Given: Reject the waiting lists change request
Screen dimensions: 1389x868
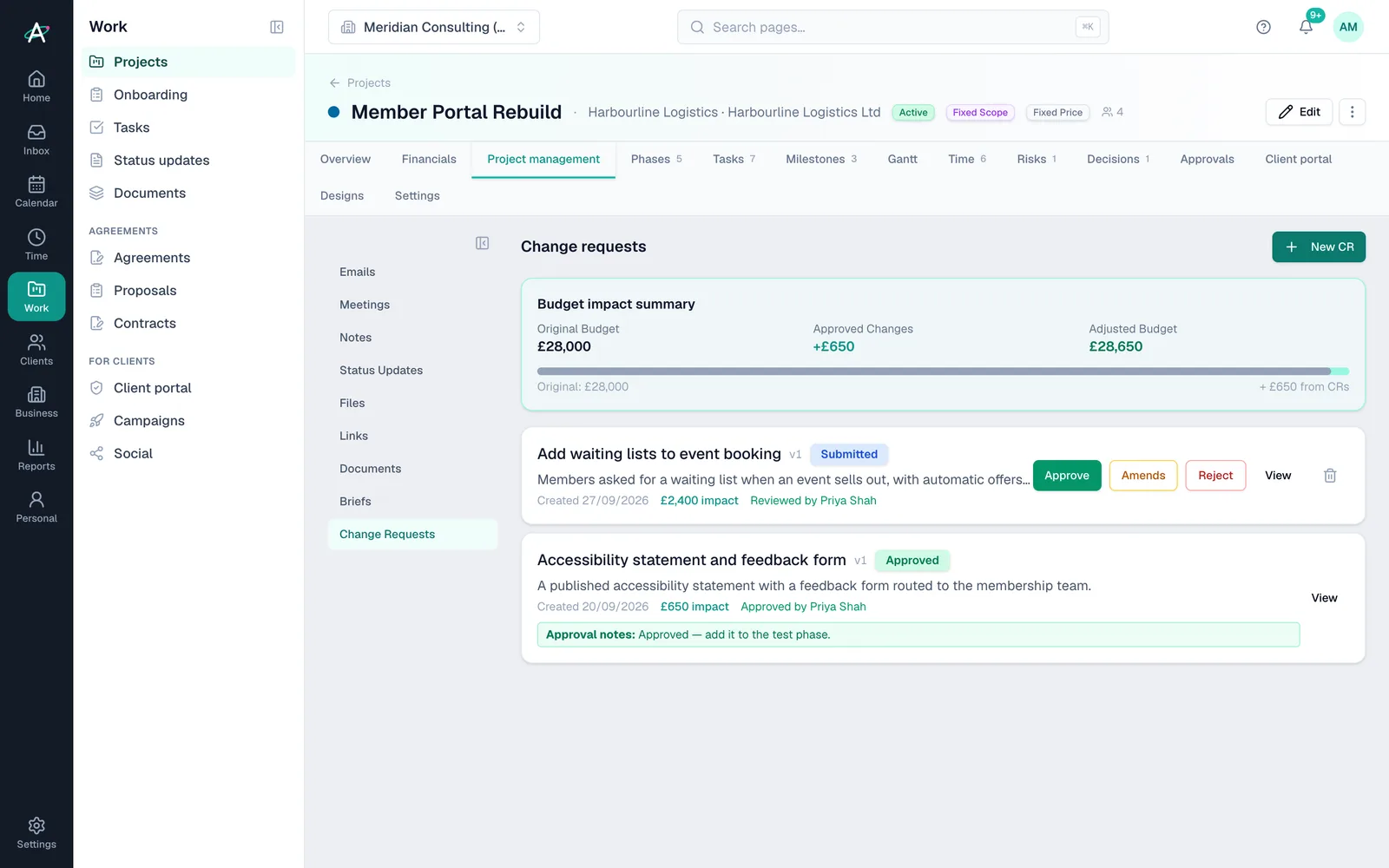Looking at the screenshot, I should click(x=1215, y=476).
